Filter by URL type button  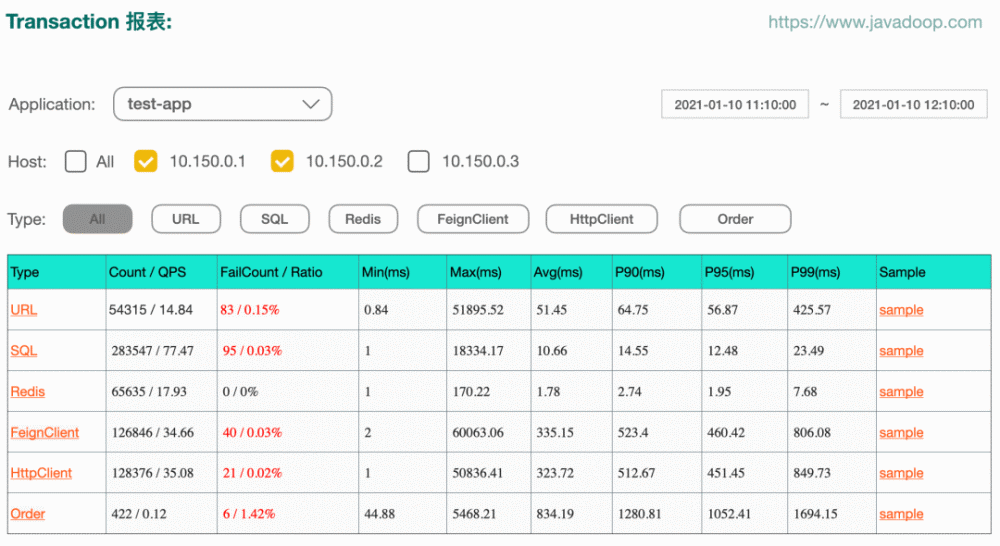click(186, 219)
